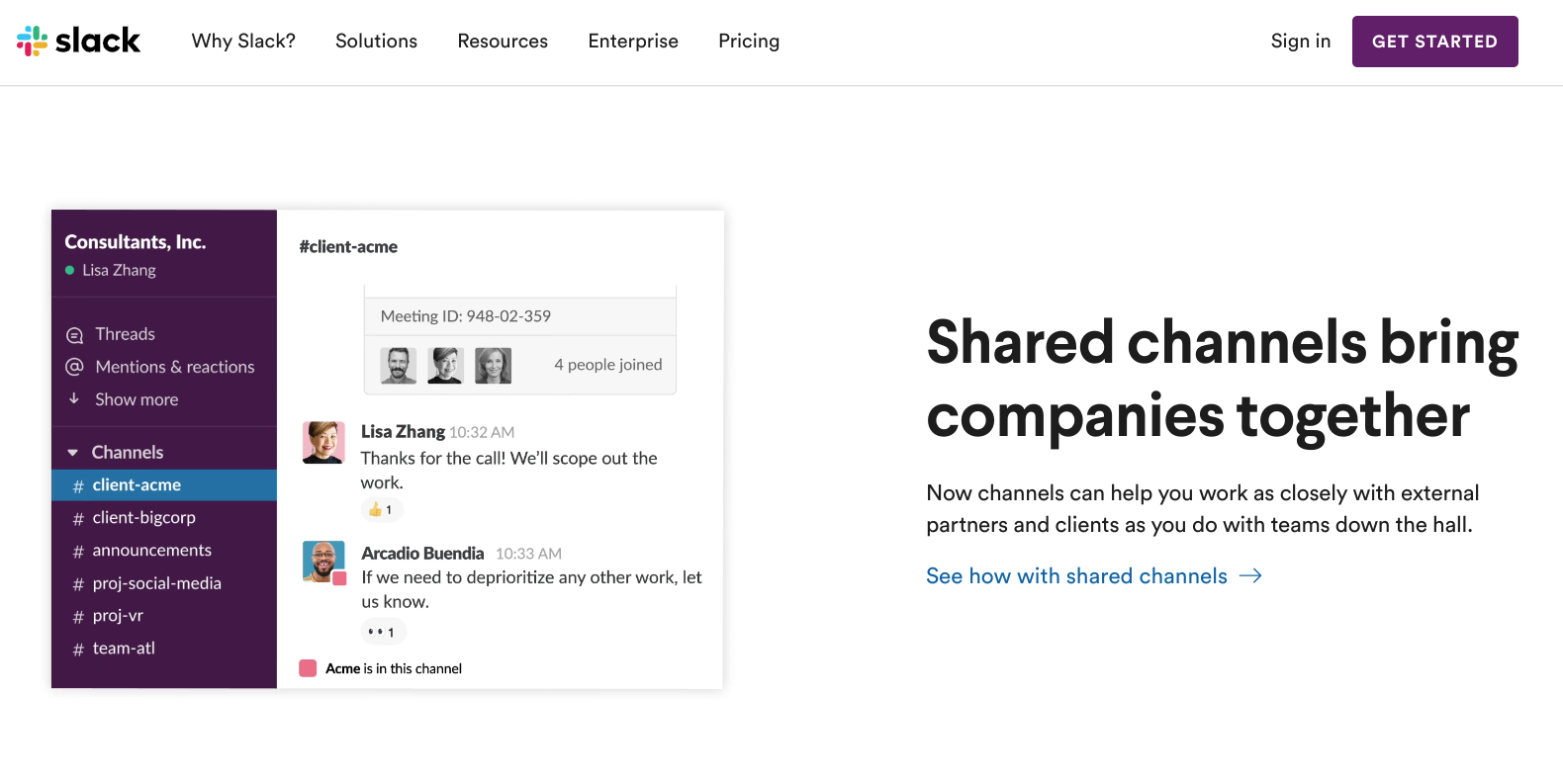Click the hash icon beside proj-vr
The height and width of the screenshot is (784, 1563).
78,616
